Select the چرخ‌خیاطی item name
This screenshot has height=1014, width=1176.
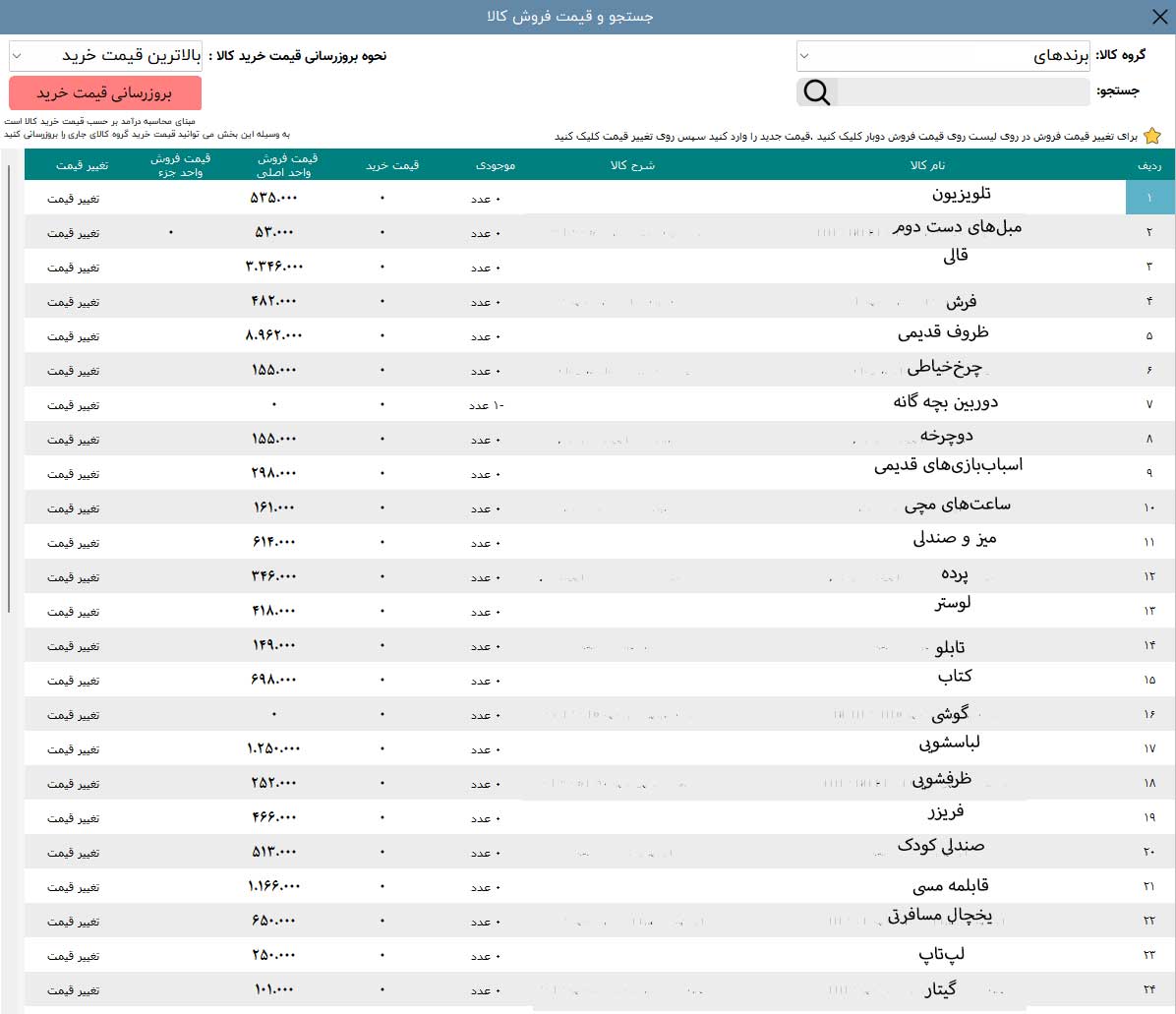click(944, 367)
